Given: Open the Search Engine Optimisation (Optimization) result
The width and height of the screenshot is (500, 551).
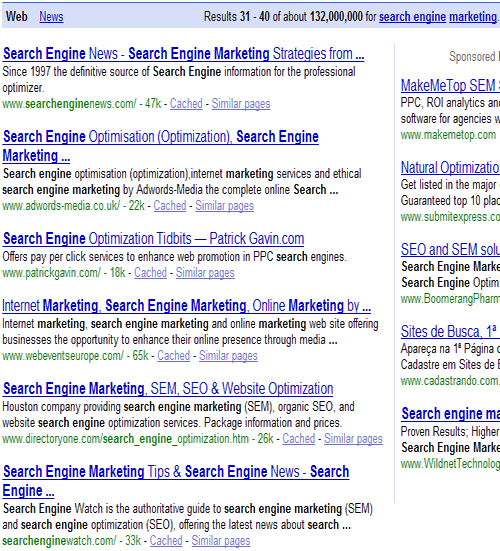Looking at the screenshot, I should coord(161,146).
